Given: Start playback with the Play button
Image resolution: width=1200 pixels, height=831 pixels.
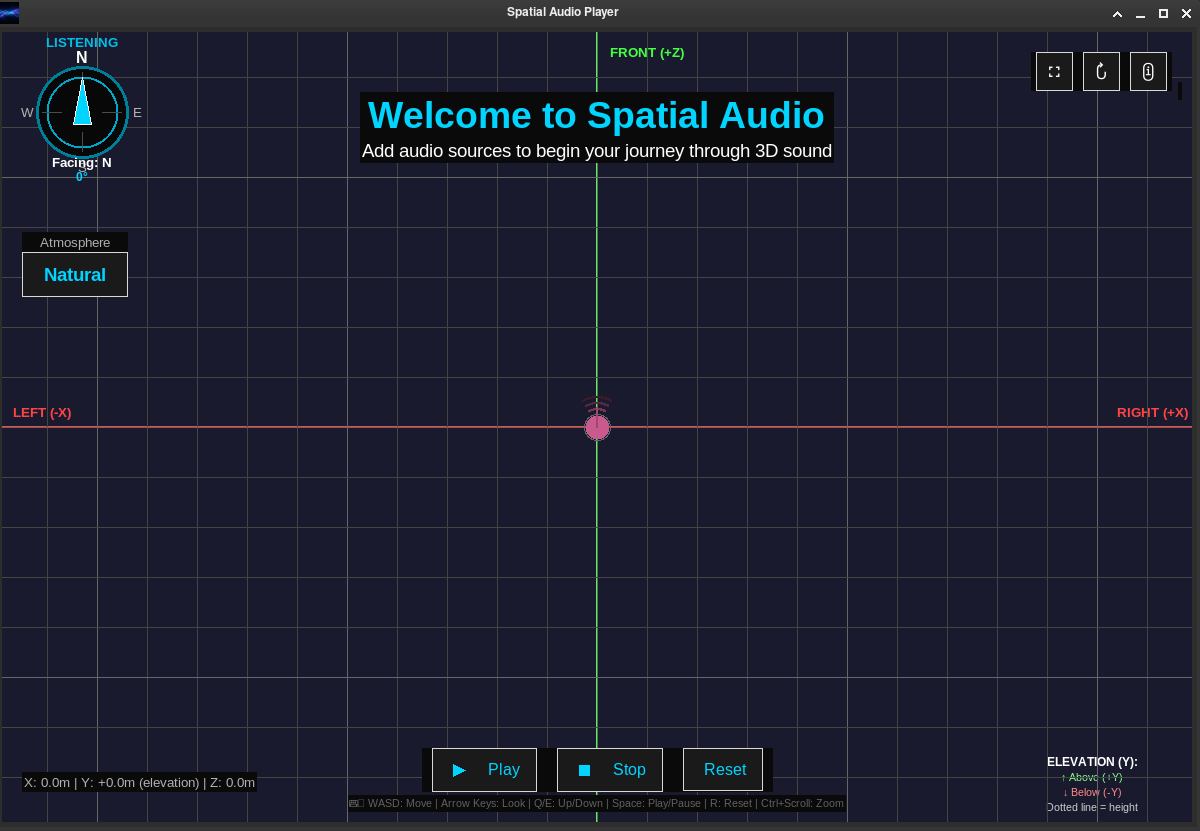Looking at the screenshot, I should 484,769.
